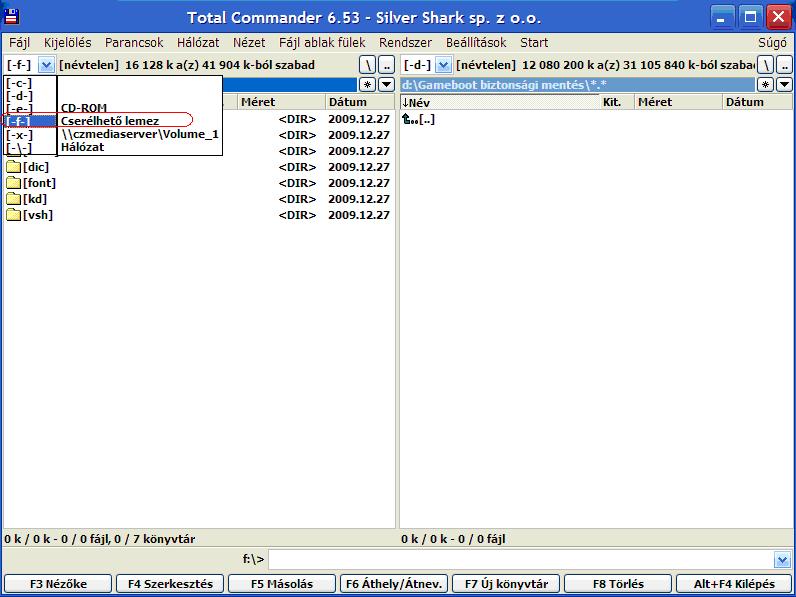Open the right panel drive selector dropdown

tap(443, 65)
